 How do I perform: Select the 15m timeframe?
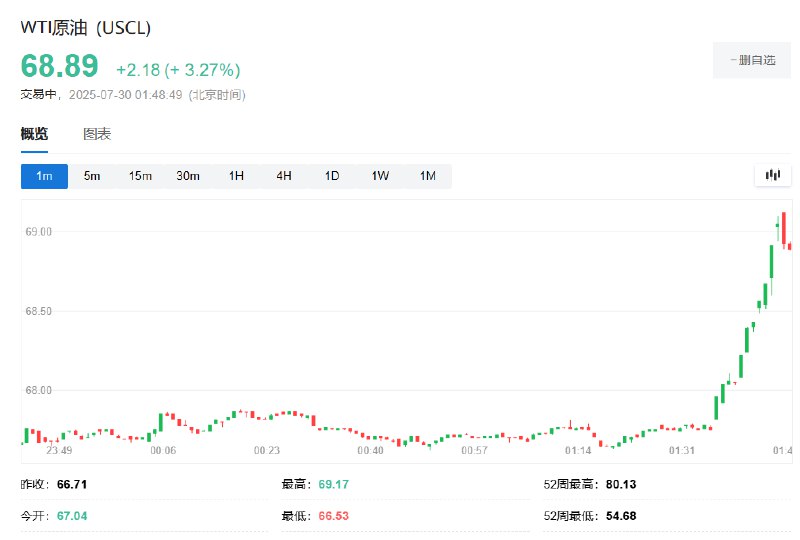point(140,176)
